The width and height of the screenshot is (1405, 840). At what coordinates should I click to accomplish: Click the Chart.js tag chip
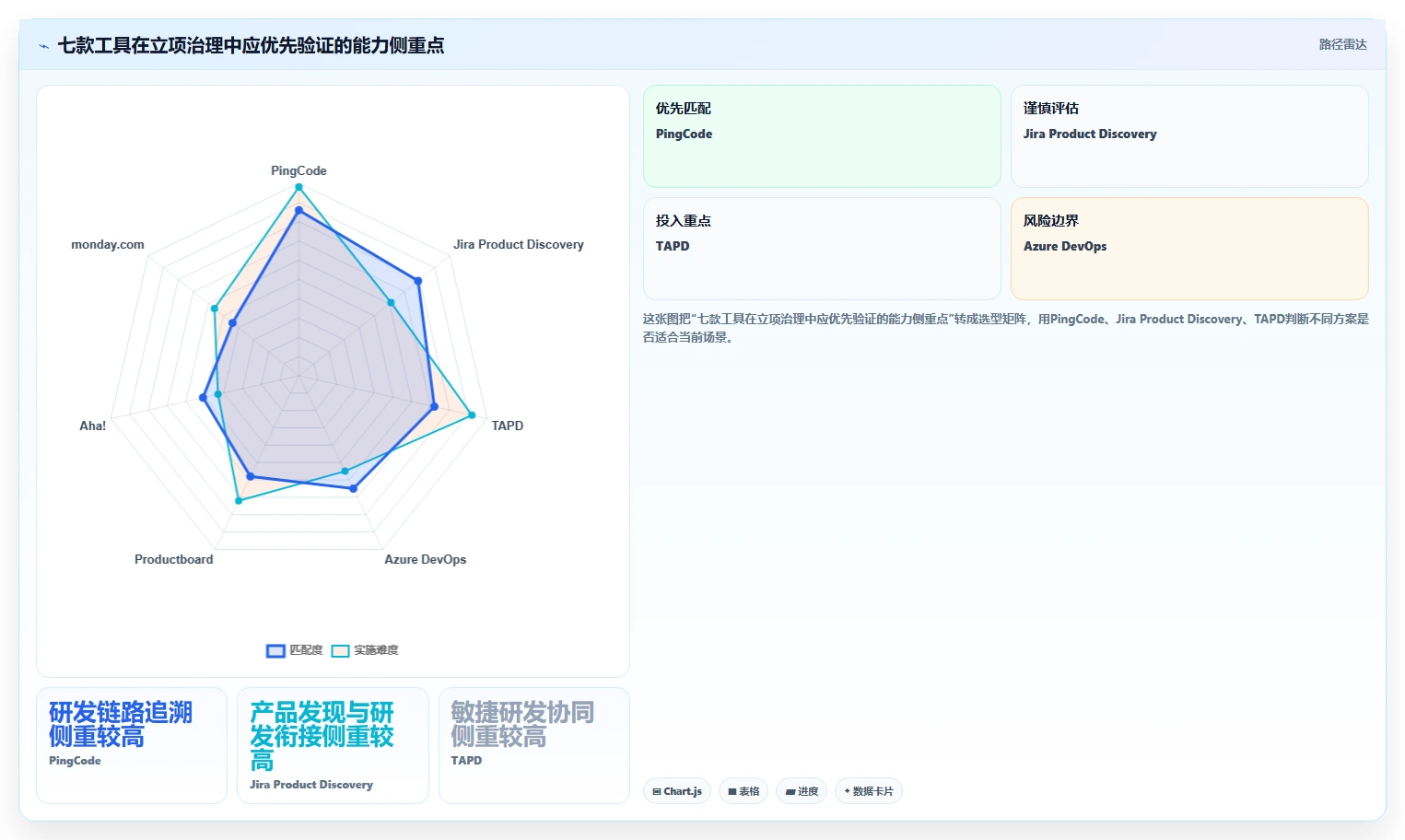click(x=677, y=791)
